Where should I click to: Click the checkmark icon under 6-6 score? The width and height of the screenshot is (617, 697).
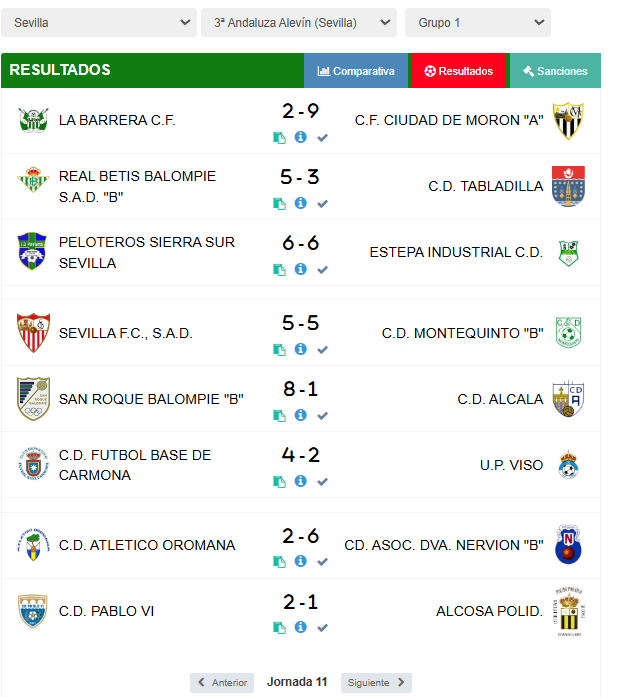click(x=322, y=270)
